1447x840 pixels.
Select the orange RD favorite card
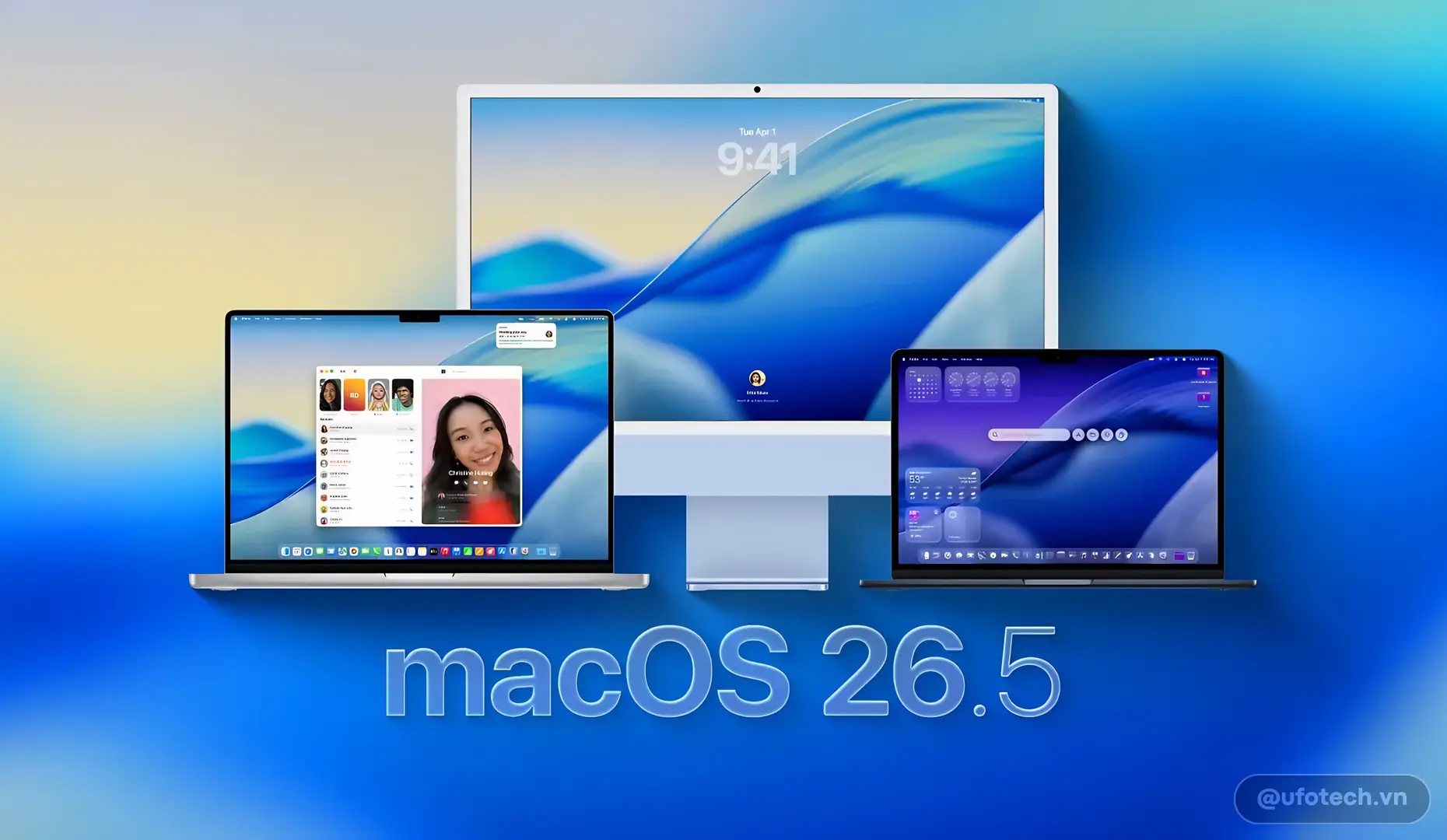pos(355,395)
